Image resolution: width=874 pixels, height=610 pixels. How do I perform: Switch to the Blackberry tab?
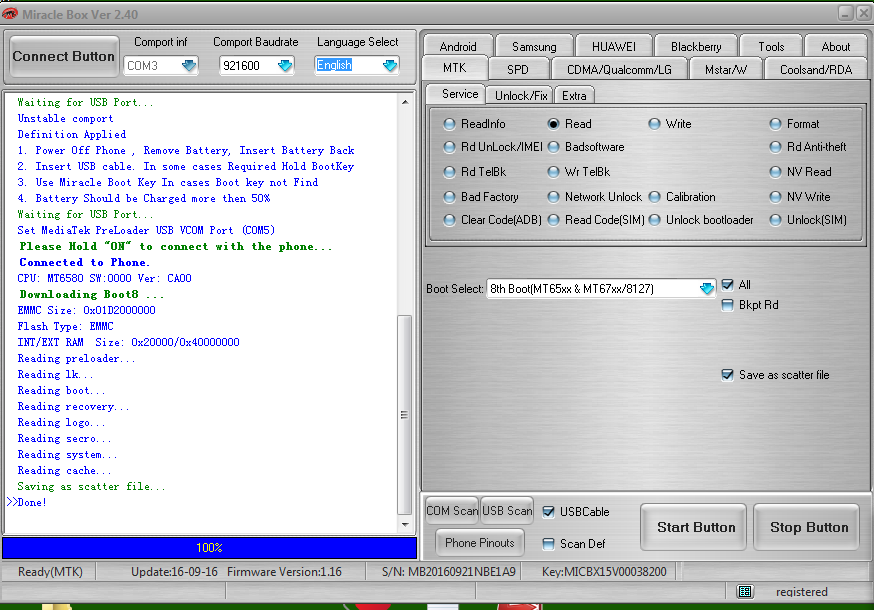pyautogui.click(x=696, y=47)
